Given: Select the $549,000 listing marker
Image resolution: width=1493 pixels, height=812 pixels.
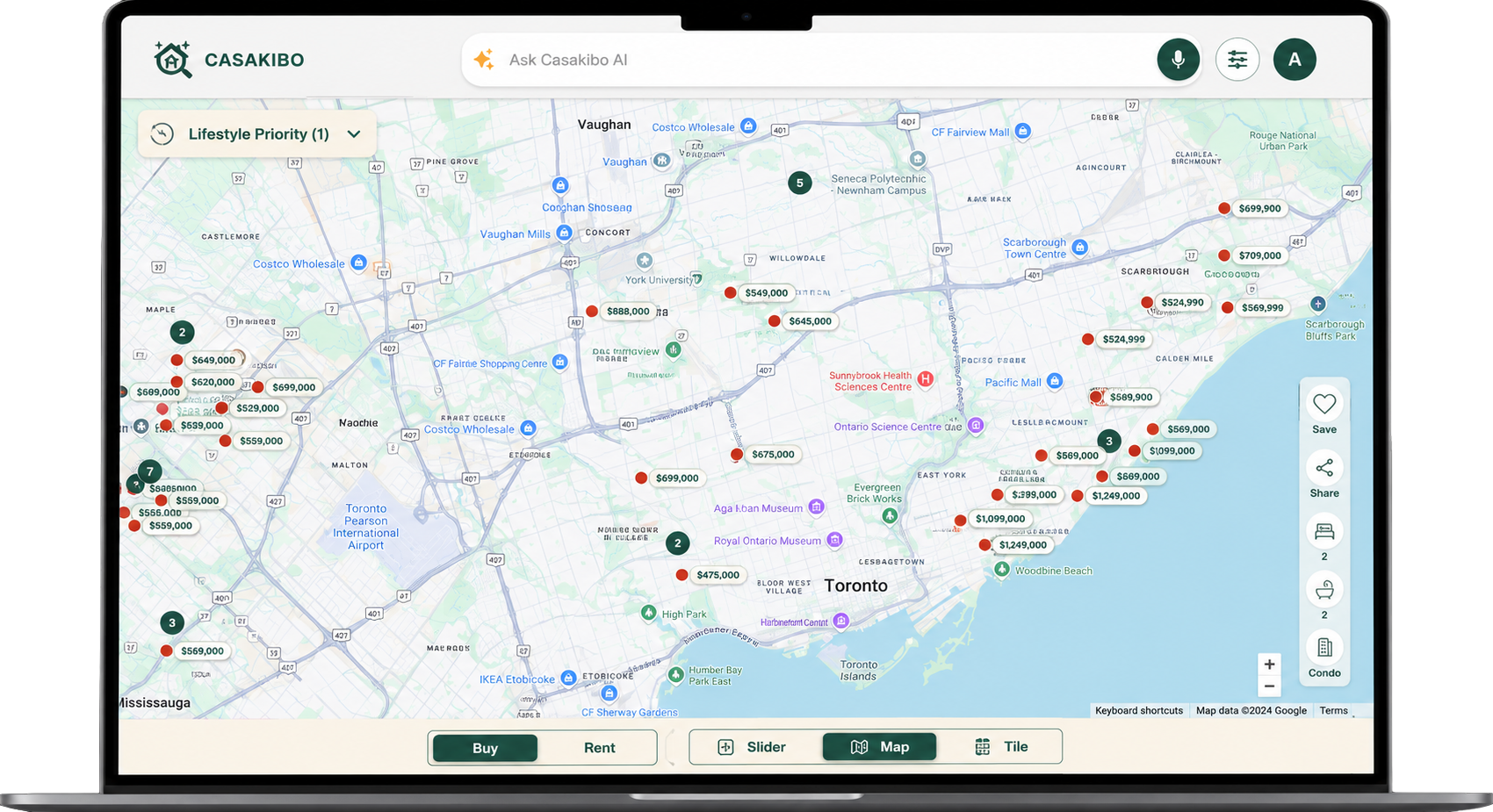Looking at the screenshot, I should click(759, 293).
